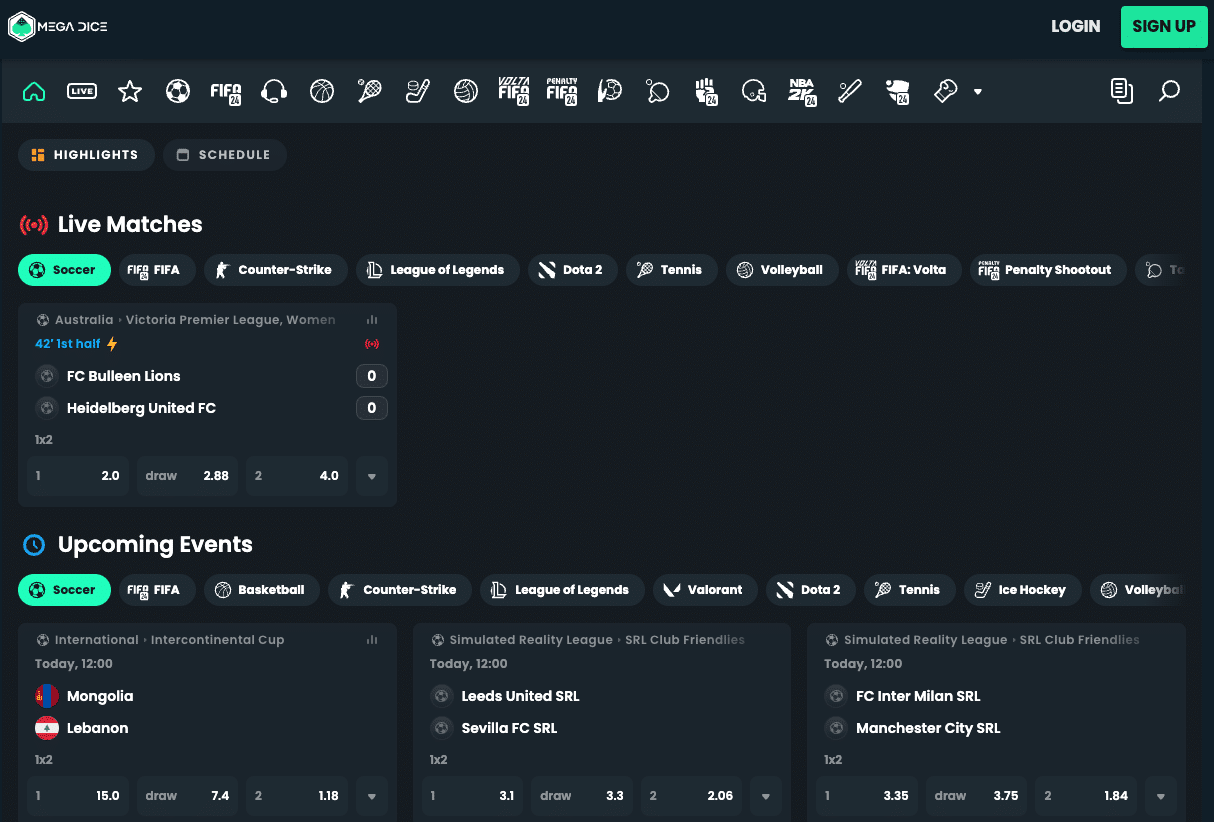Select Soccer under Upcoming Events
This screenshot has height=822, width=1214.
[x=64, y=590]
